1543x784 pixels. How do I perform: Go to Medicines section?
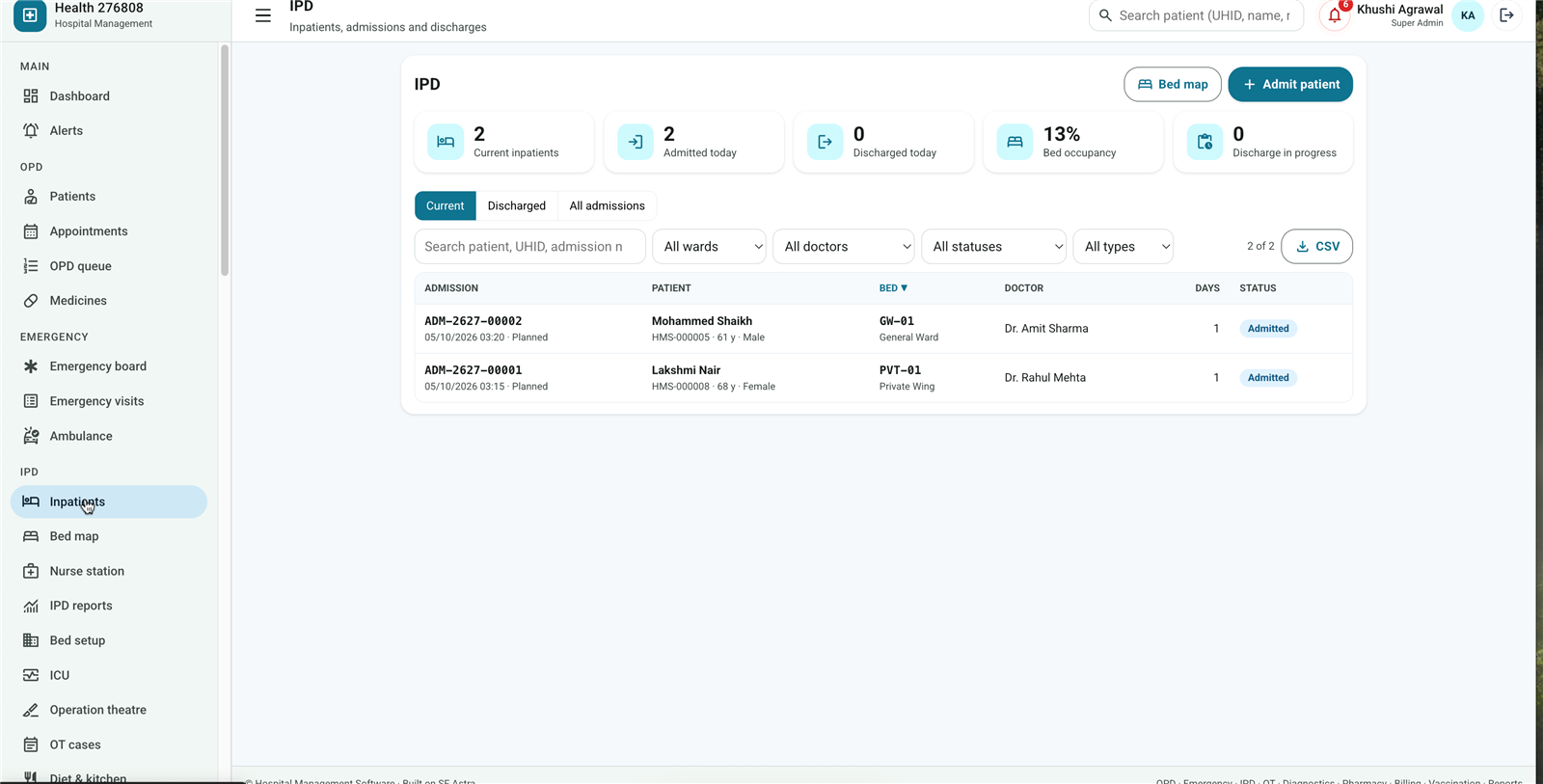click(109, 301)
